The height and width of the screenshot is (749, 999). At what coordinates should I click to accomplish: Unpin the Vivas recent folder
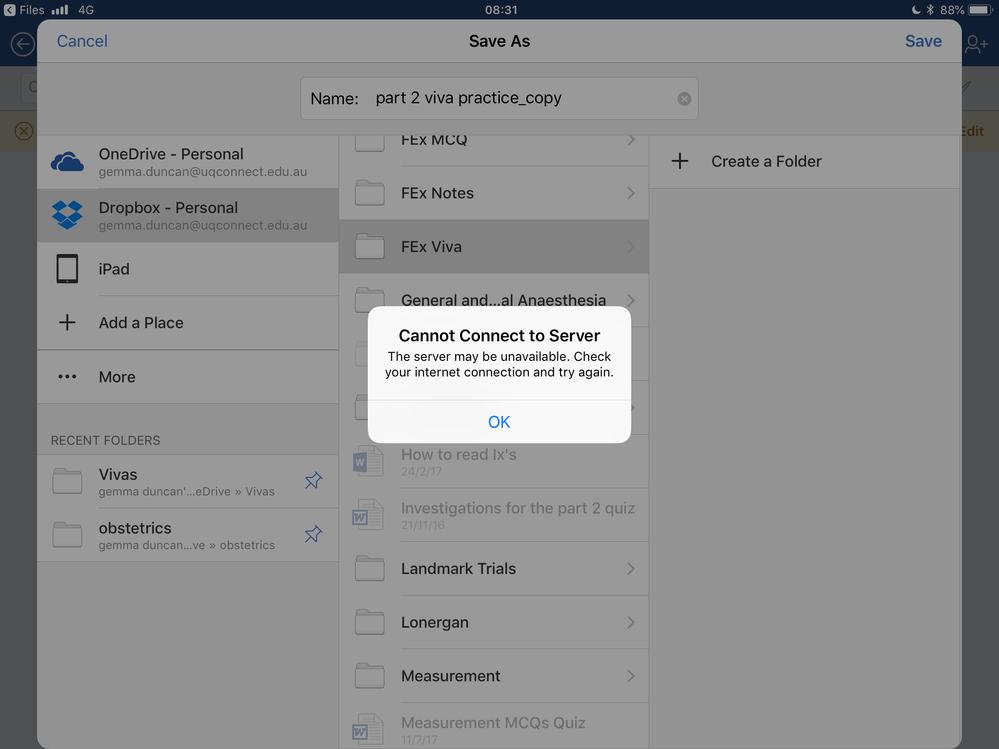(x=313, y=481)
